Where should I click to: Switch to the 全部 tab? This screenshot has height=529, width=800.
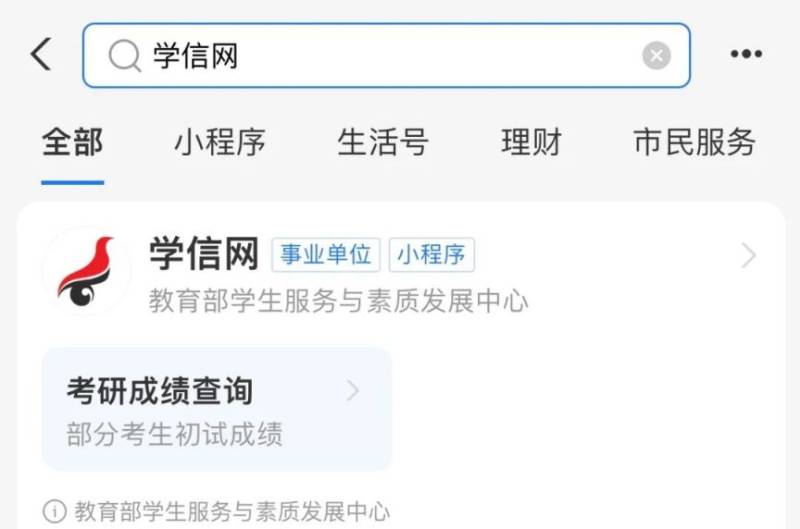pos(72,142)
